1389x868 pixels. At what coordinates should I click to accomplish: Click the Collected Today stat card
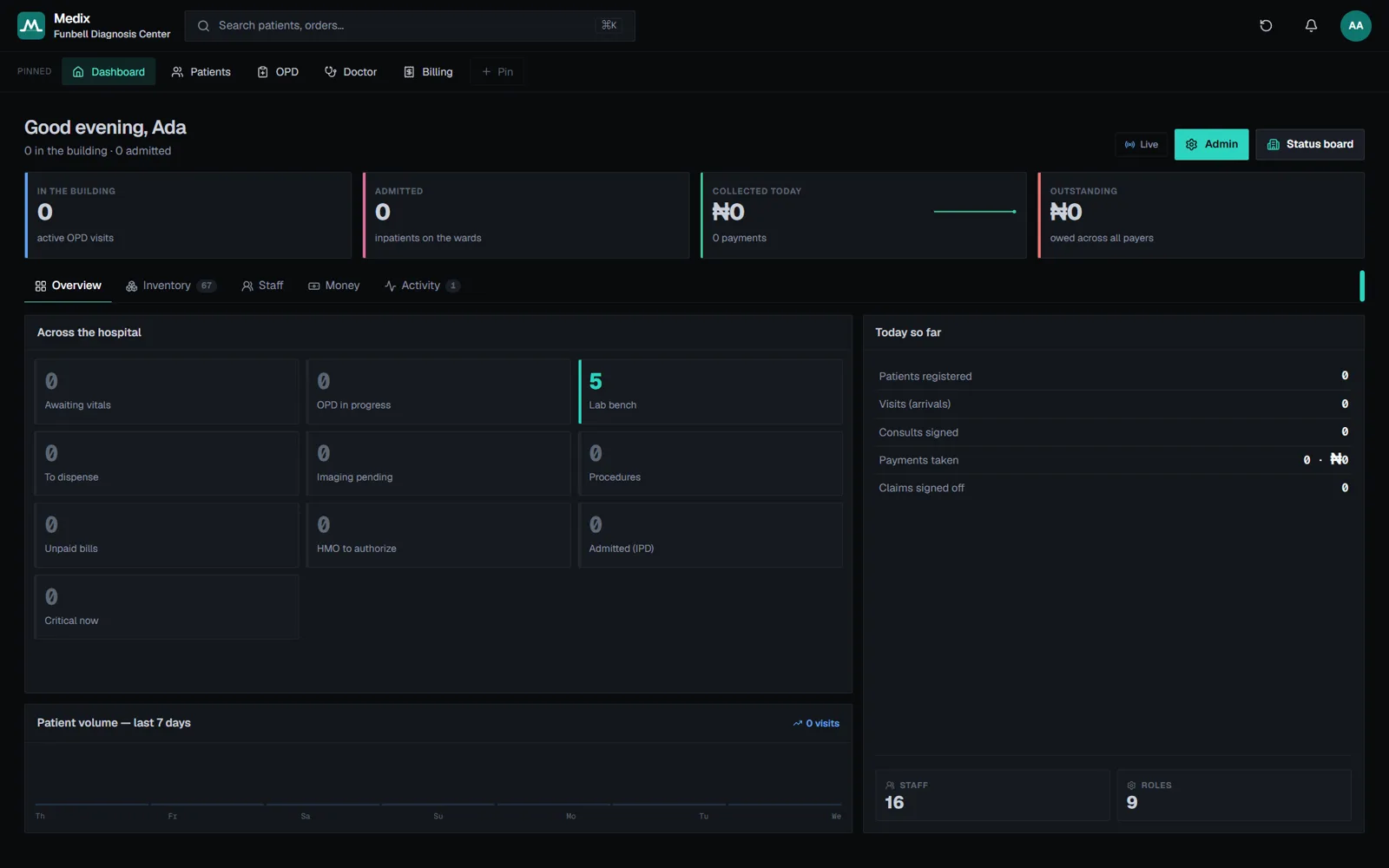(864, 215)
